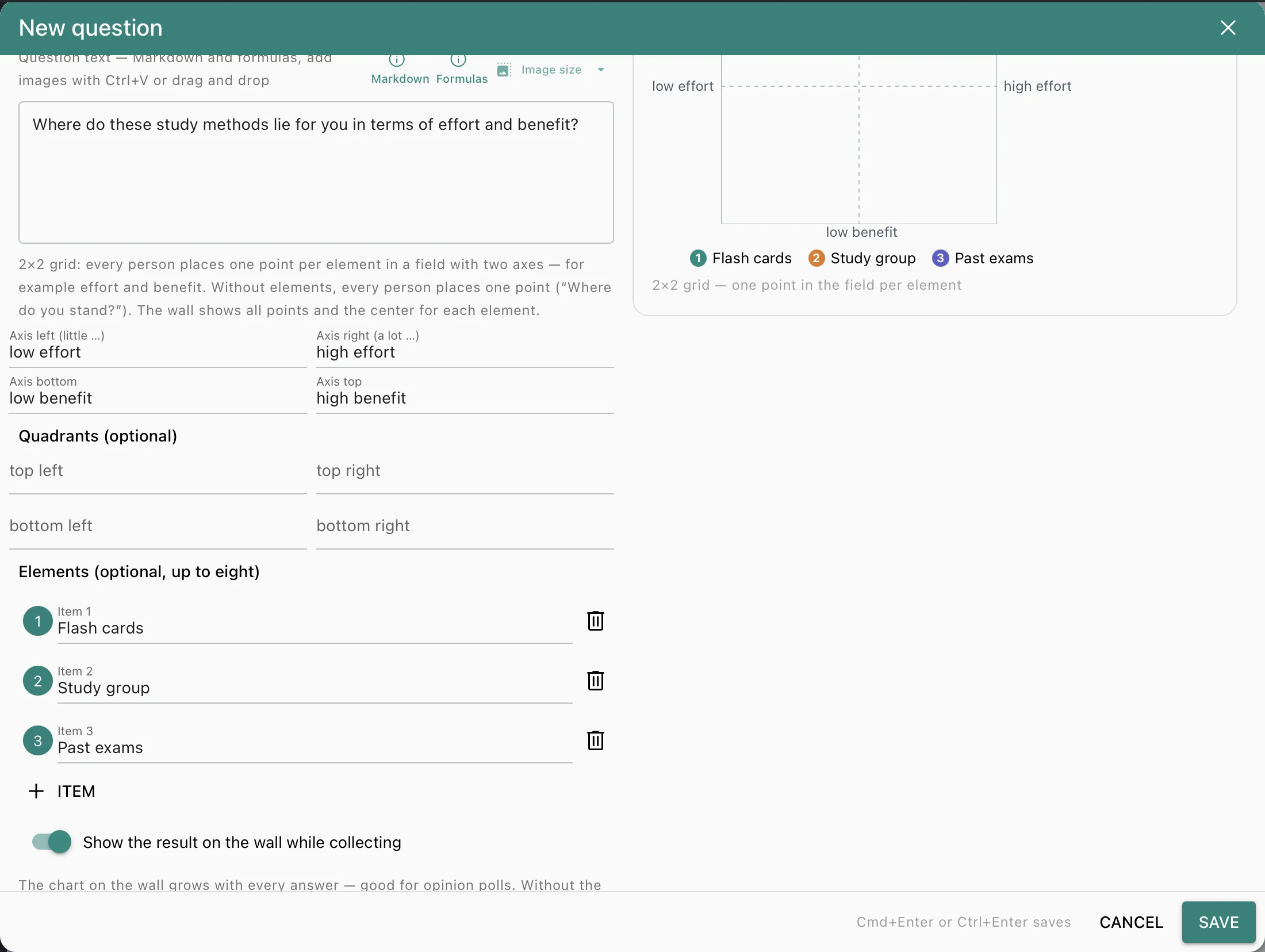The height and width of the screenshot is (952, 1265).
Task: Click '2×2 grid — one point in the field' caption
Action: [x=807, y=285]
